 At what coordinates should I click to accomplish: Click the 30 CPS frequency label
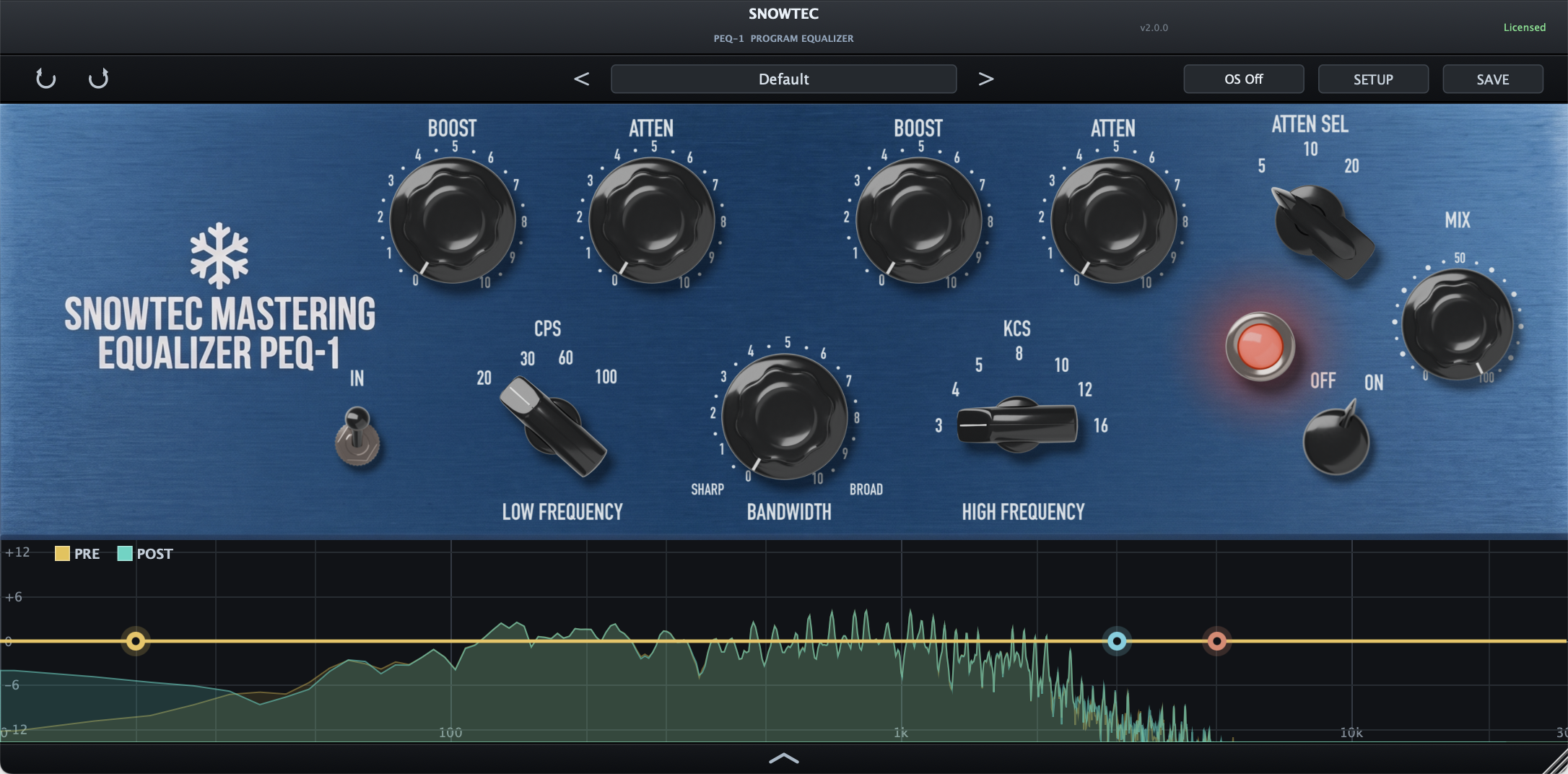coord(528,358)
